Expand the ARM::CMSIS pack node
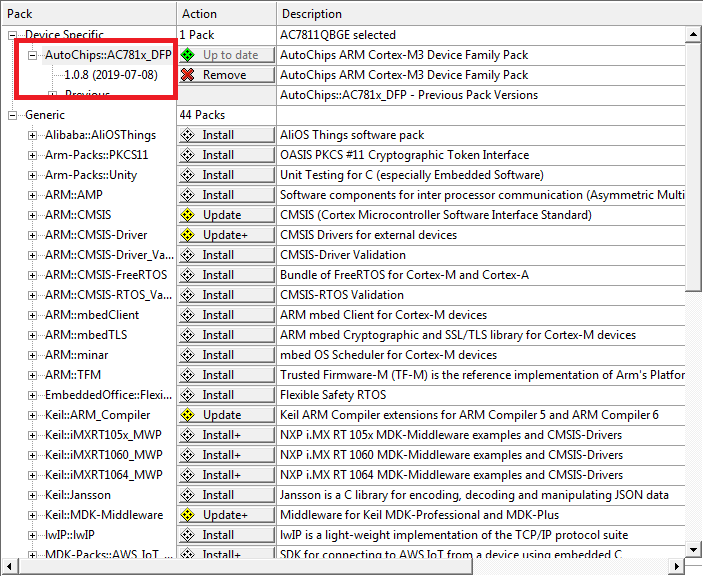Image resolution: width=704 pixels, height=577 pixels. 32,215
